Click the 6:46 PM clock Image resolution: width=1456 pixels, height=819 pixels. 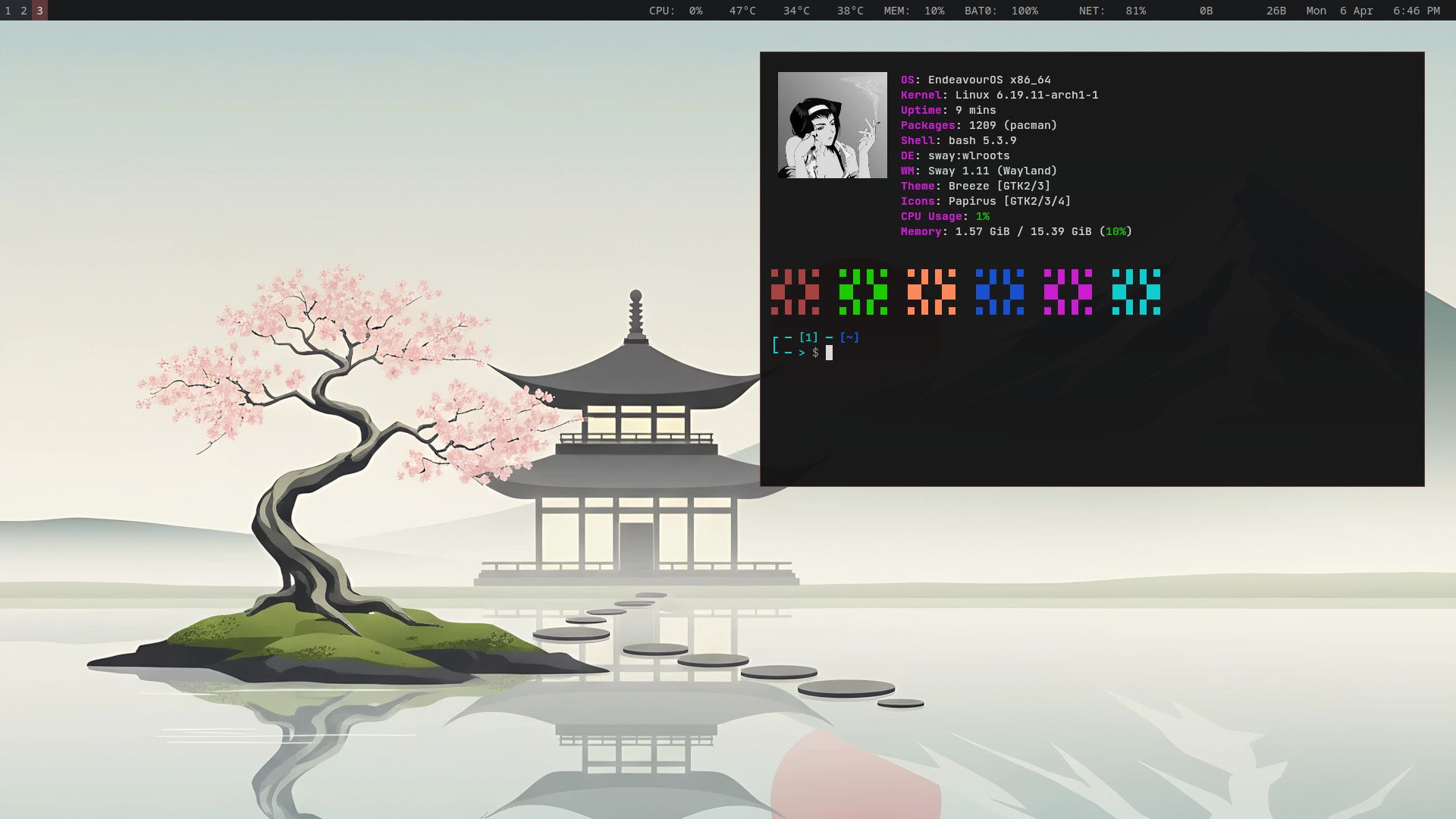click(x=1416, y=11)
